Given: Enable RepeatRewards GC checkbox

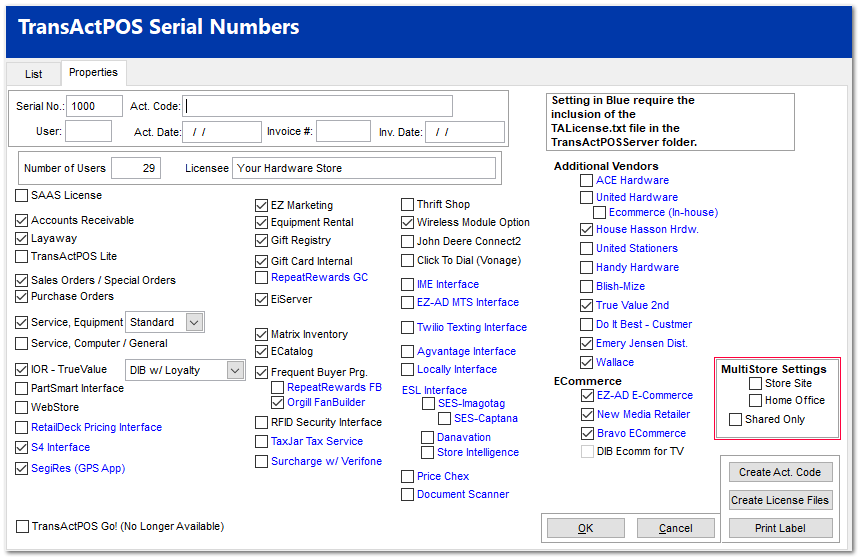Looking at the screenshot, I should point(261,278).
